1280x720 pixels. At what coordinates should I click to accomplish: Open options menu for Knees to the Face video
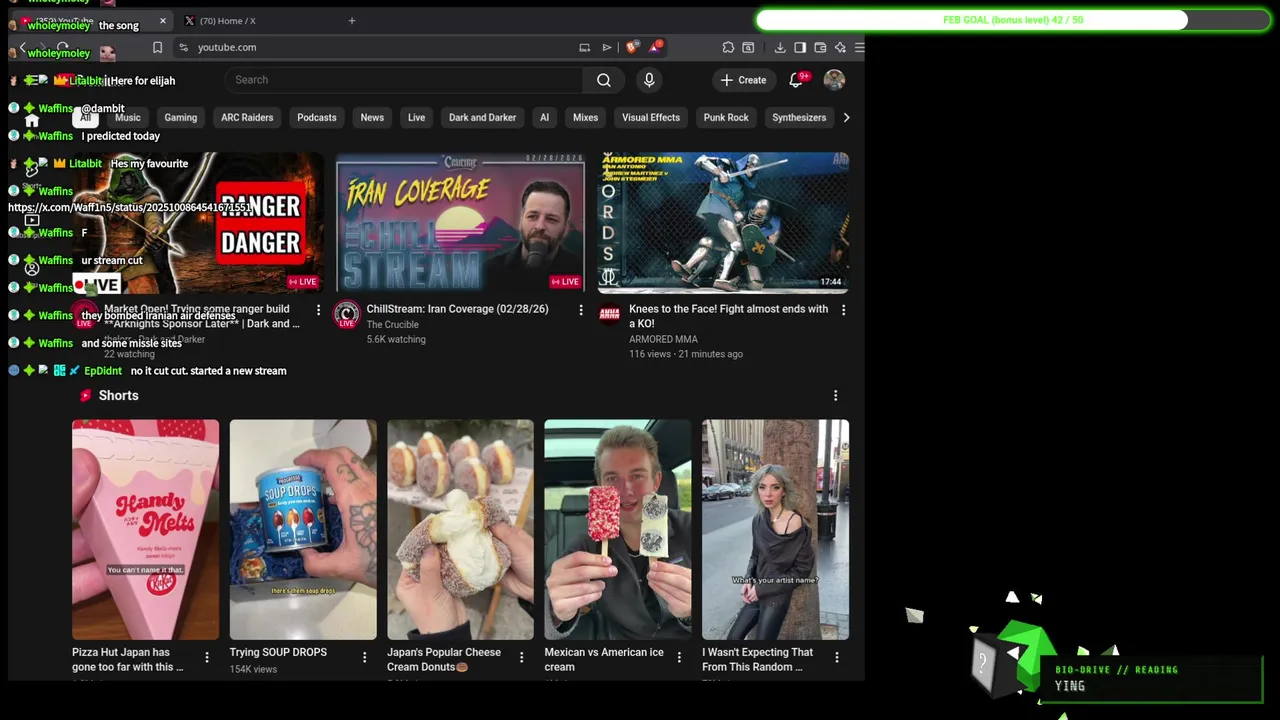(843, 310)
